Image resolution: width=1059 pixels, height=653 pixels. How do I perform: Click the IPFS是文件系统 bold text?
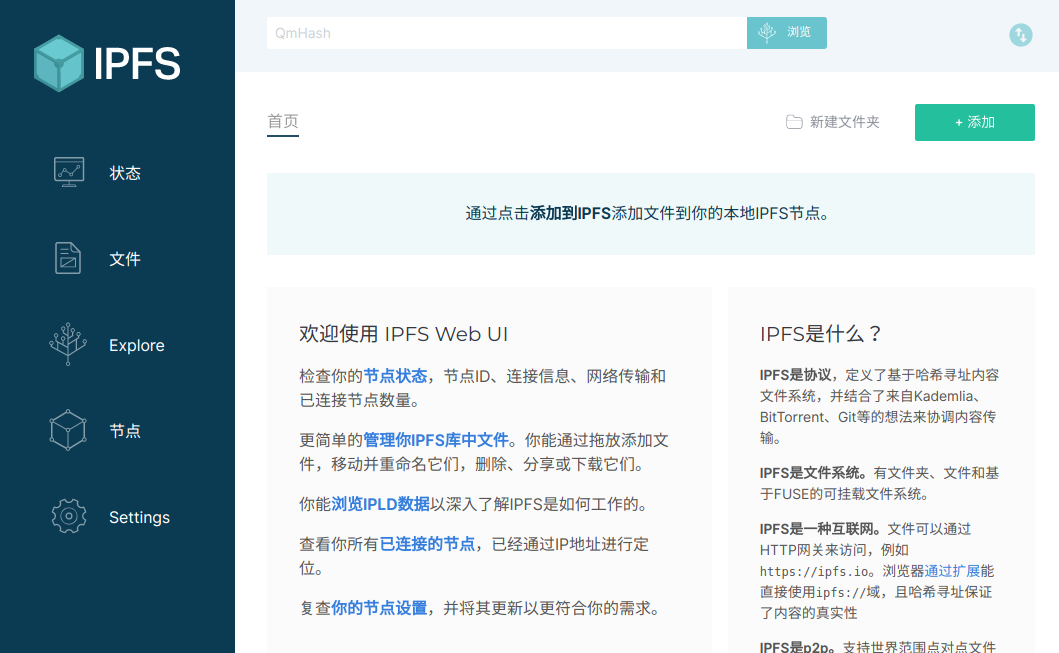(x=809, y=473)
